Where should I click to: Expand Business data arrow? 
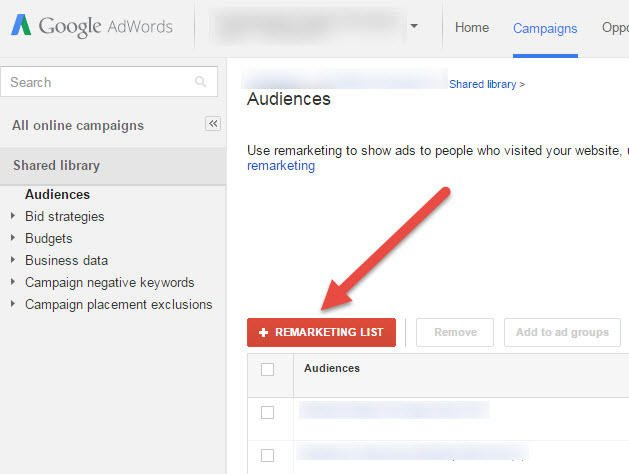coord(13,260)
